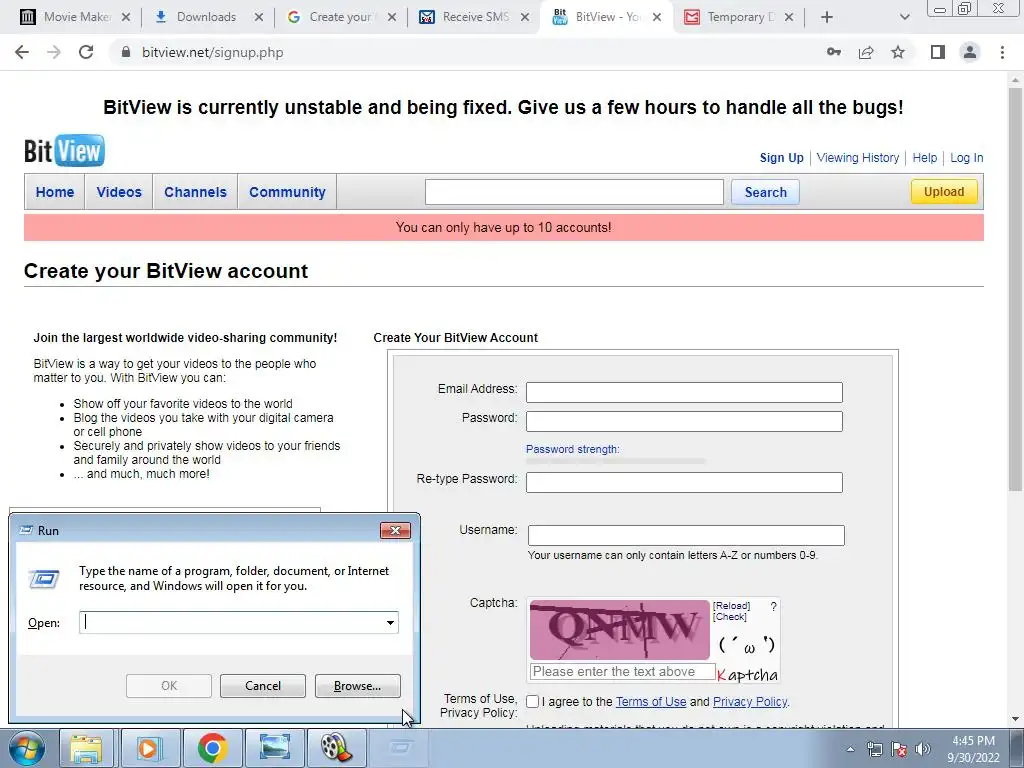This screenshot has height=768, width=1024.
Task: Close the Downloads tab
Action: tap(259, 17)
